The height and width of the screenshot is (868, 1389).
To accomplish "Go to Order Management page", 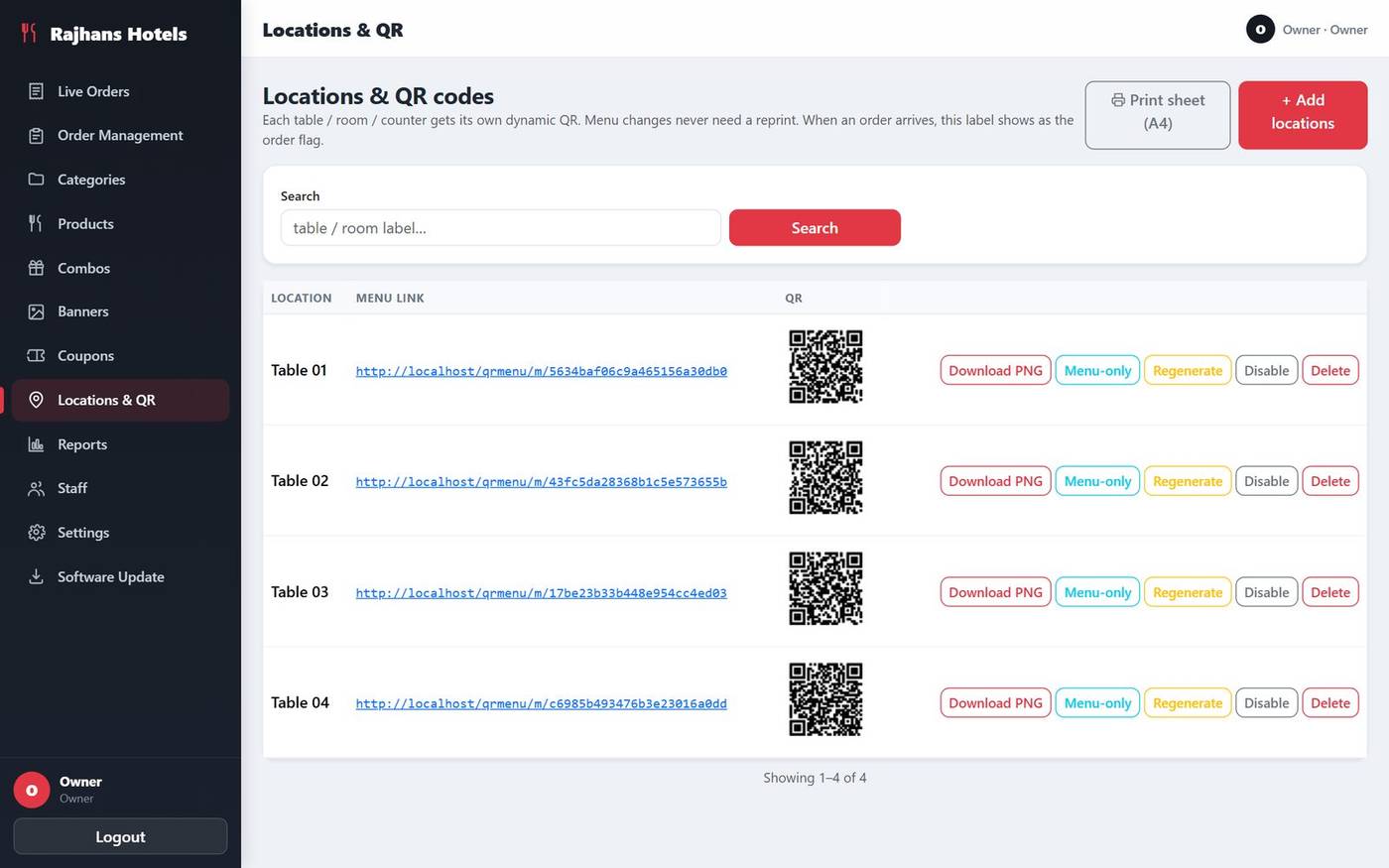I will tap(120, 136).
